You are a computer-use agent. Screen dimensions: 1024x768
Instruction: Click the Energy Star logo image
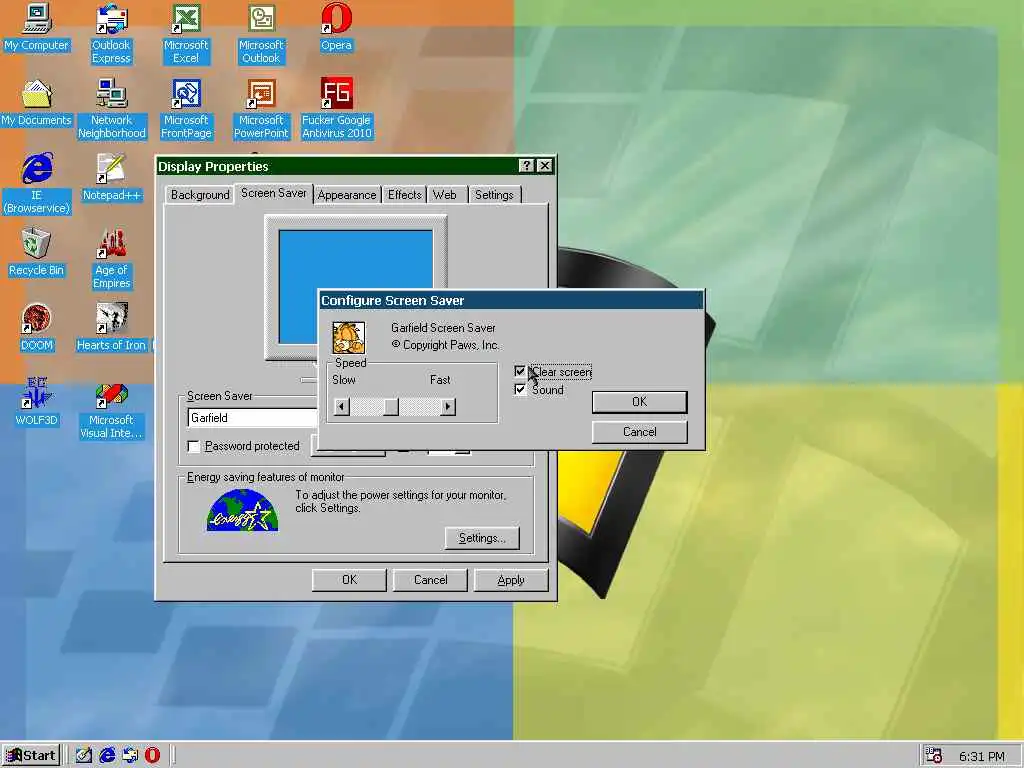click(242, 510)
